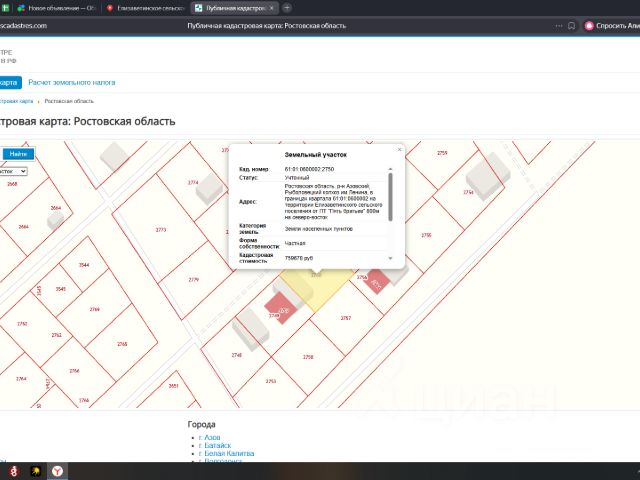Open Yandex Browser from the taskbar
The height and width of the screenshot is (480, 640).
58,471
